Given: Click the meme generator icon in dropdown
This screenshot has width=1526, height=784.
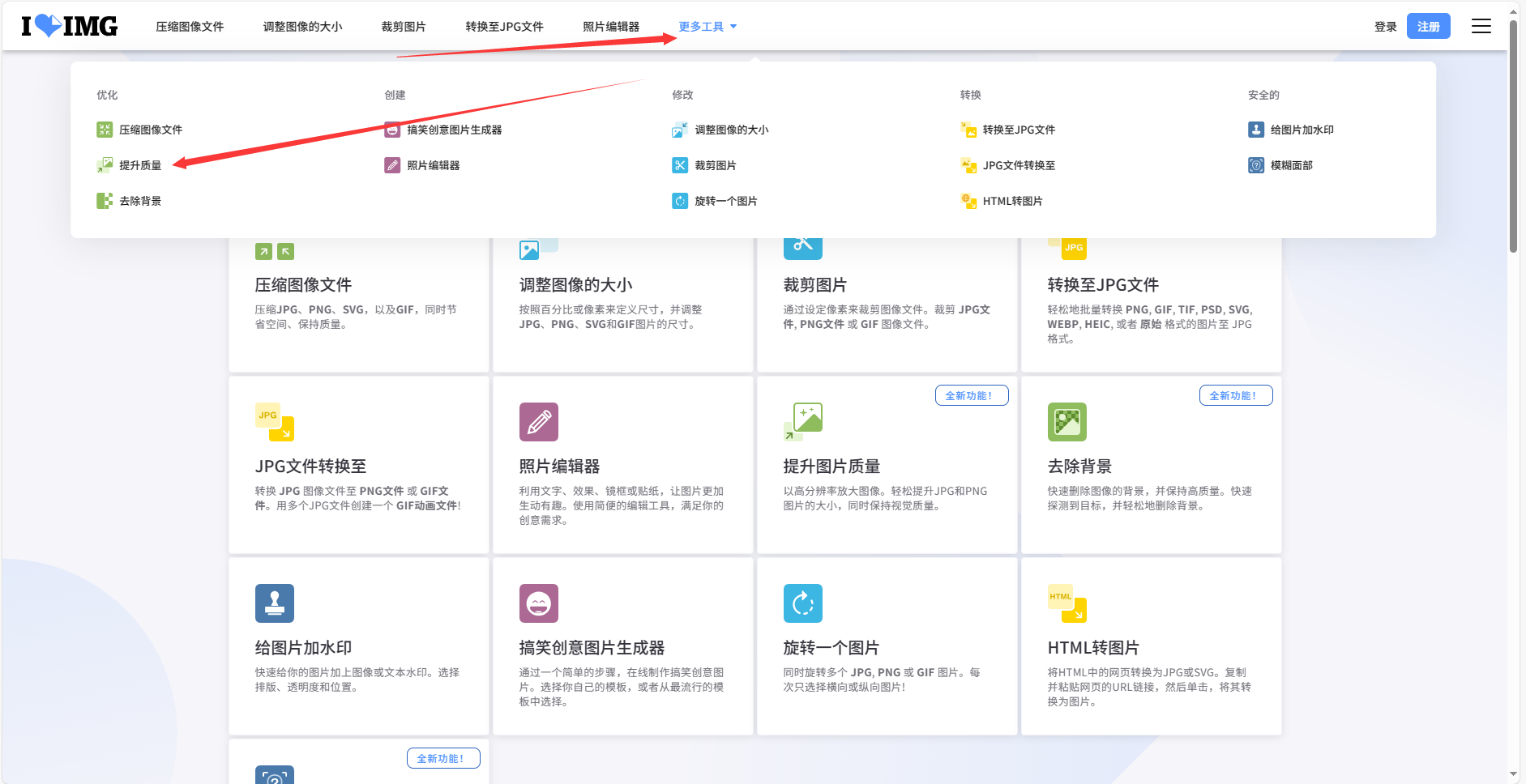Looking at the screenshot, I should [x=392, y=130].
